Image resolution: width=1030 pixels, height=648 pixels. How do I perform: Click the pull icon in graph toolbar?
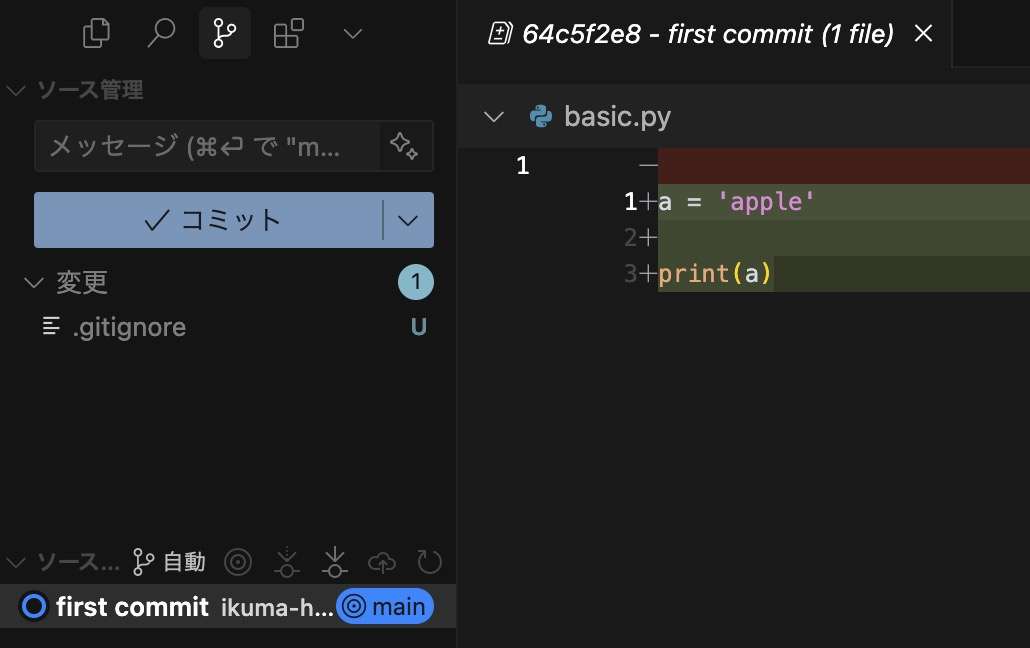[x=335, y=562]
